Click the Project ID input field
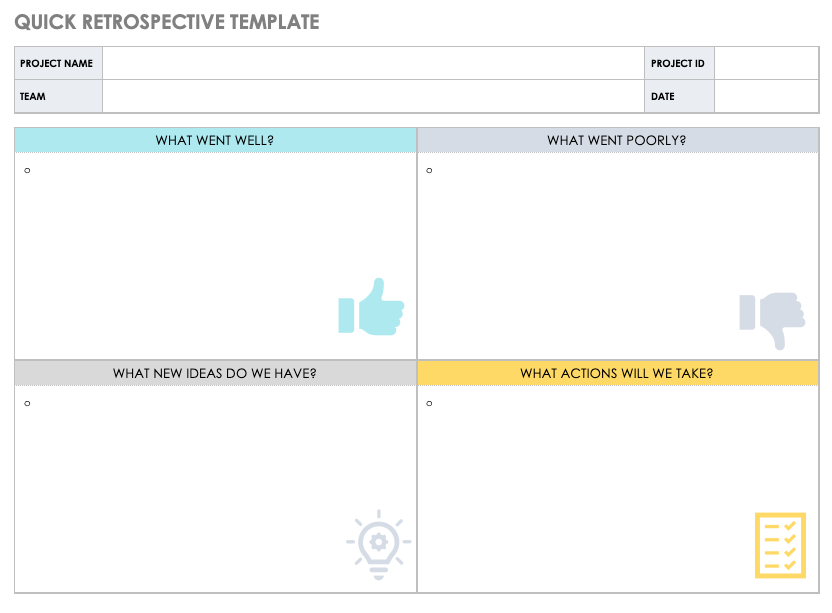 (766, 63)
